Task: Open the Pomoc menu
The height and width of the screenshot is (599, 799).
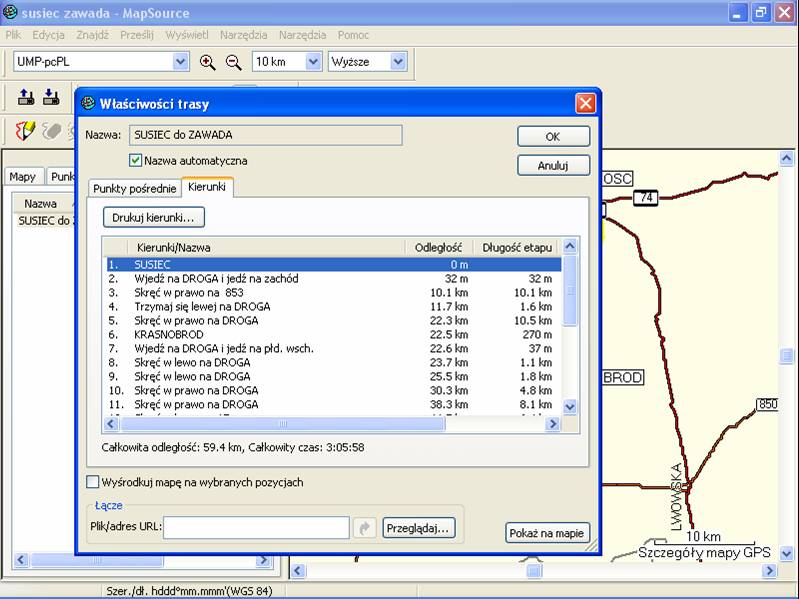Action: (353, 35)
